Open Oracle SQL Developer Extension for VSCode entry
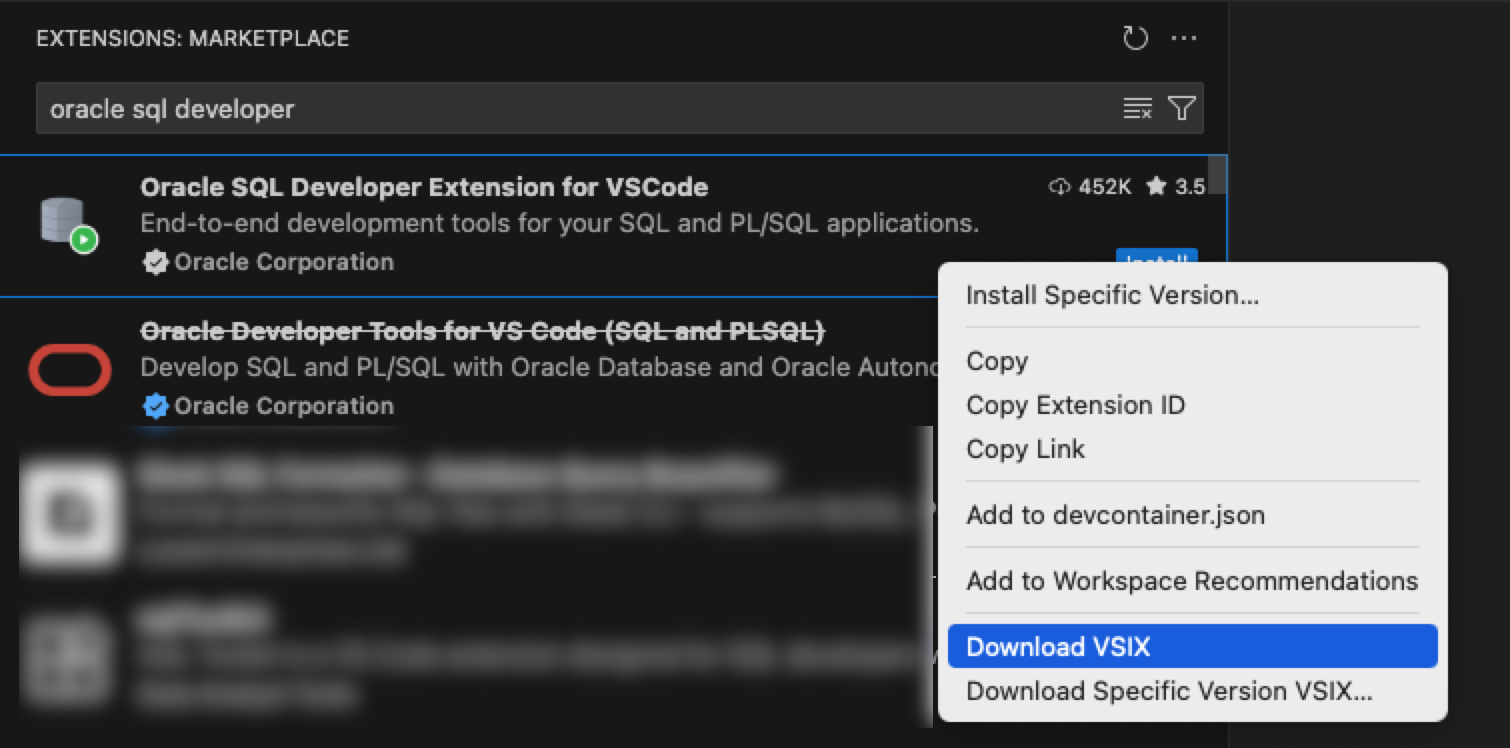Image resolution: width=1510 pixels, height=748 pixels. pos(612,226)
